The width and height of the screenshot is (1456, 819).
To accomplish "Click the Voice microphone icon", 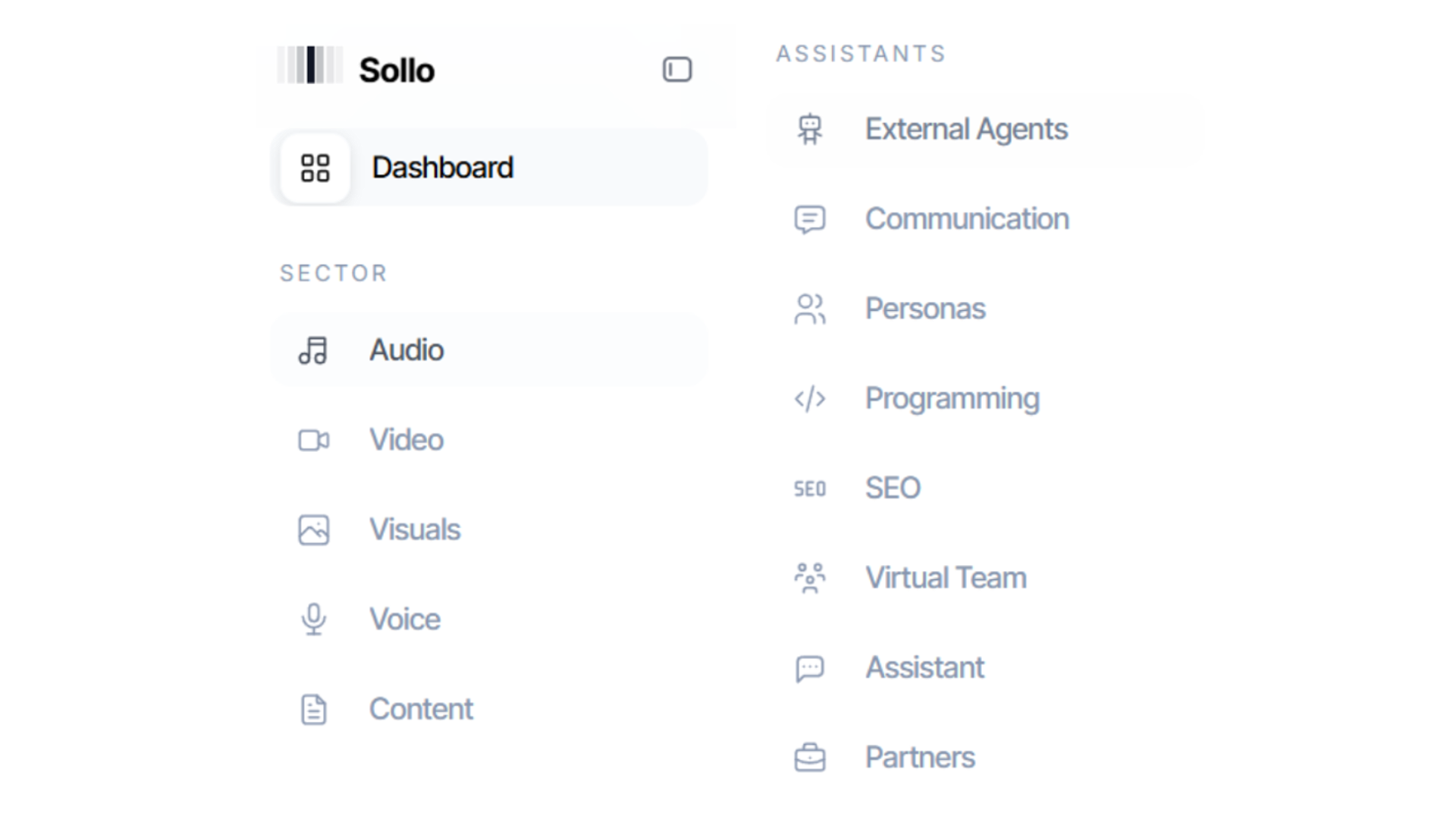I will click(x=313, y=620).
